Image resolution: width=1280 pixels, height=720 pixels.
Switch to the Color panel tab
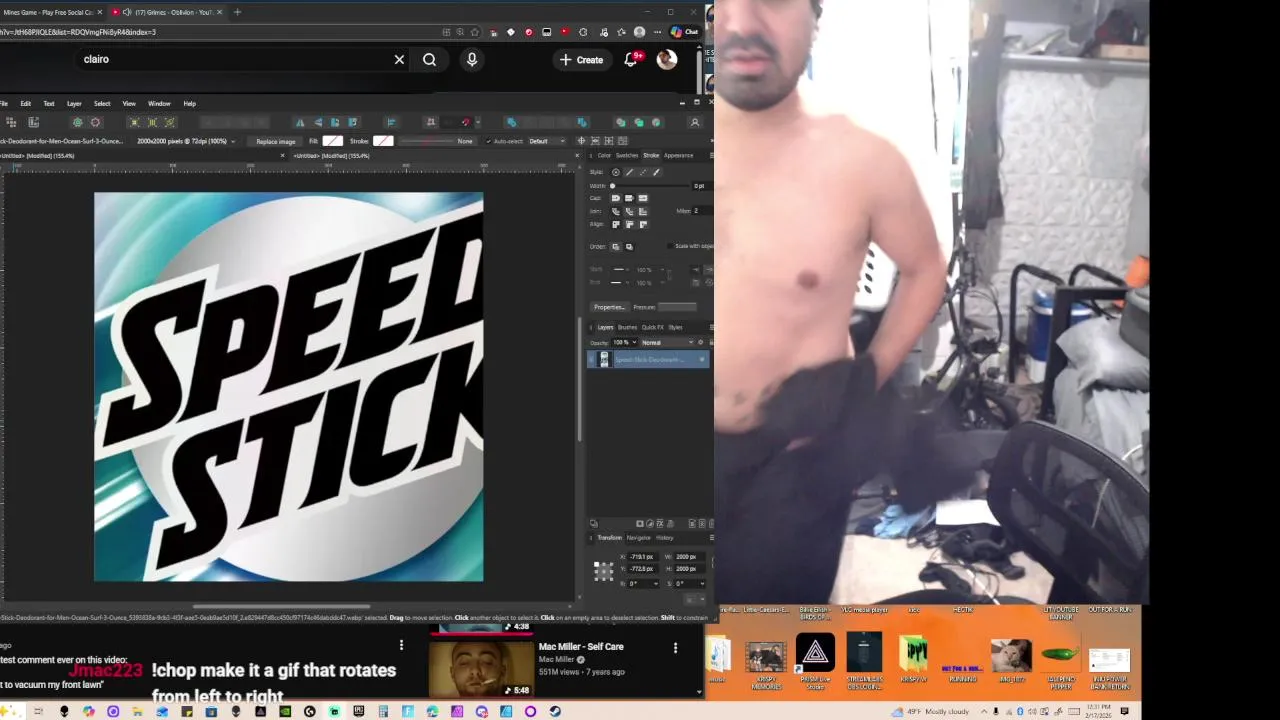point(604,155)
